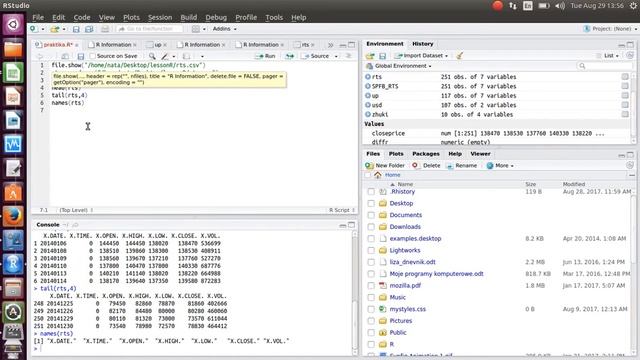640x360 pixels.
Task: Click the compile report notebook icon
Action: click(187, 56)
